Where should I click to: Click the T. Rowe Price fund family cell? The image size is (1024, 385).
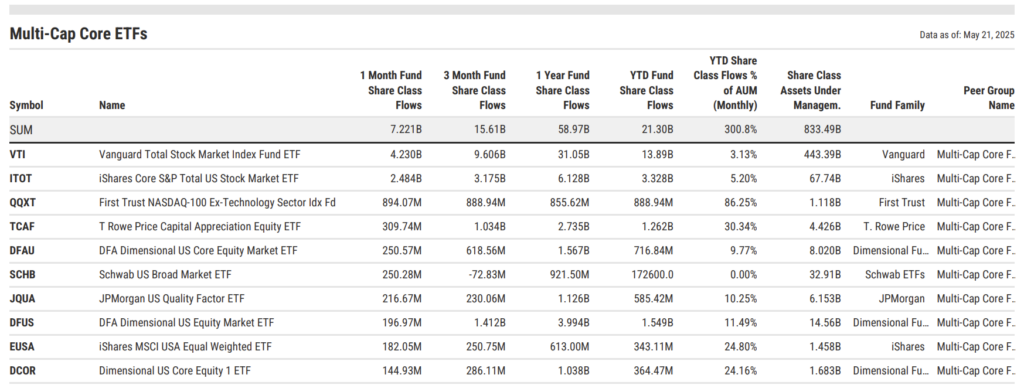click(x=894, y=226)
